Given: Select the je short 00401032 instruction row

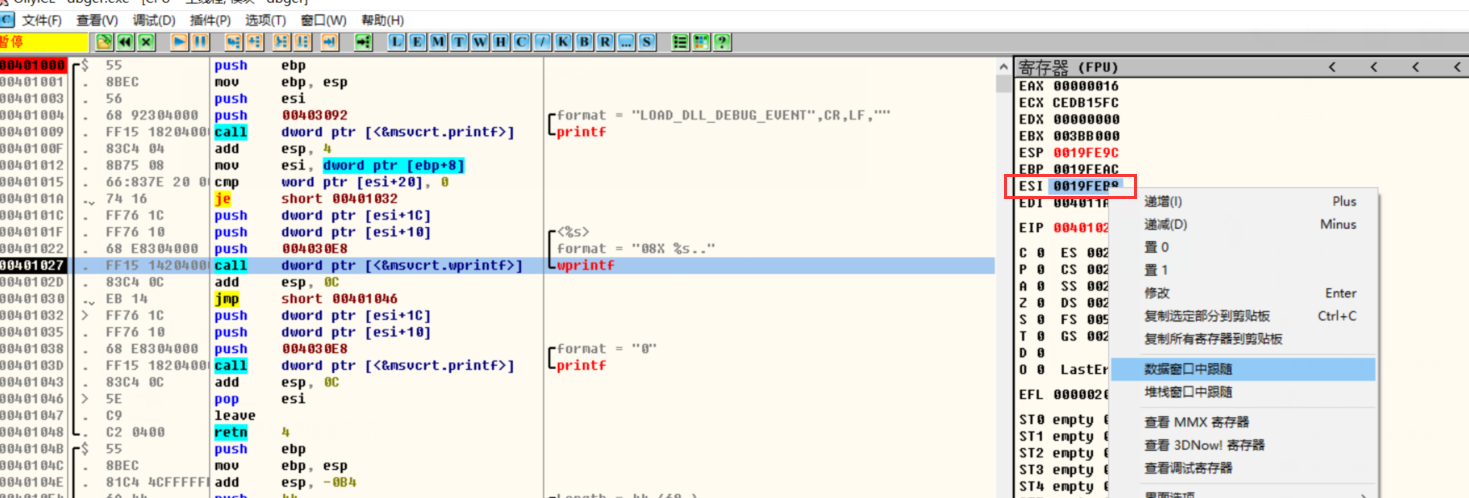Looking at the screenshot, I should tap(497, 199).
